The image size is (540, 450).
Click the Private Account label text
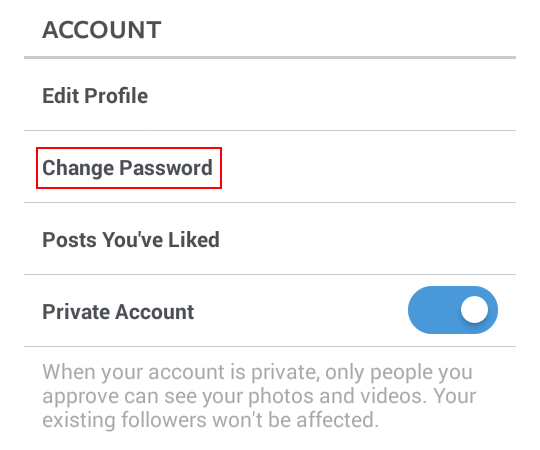click(x=118, y=312)
